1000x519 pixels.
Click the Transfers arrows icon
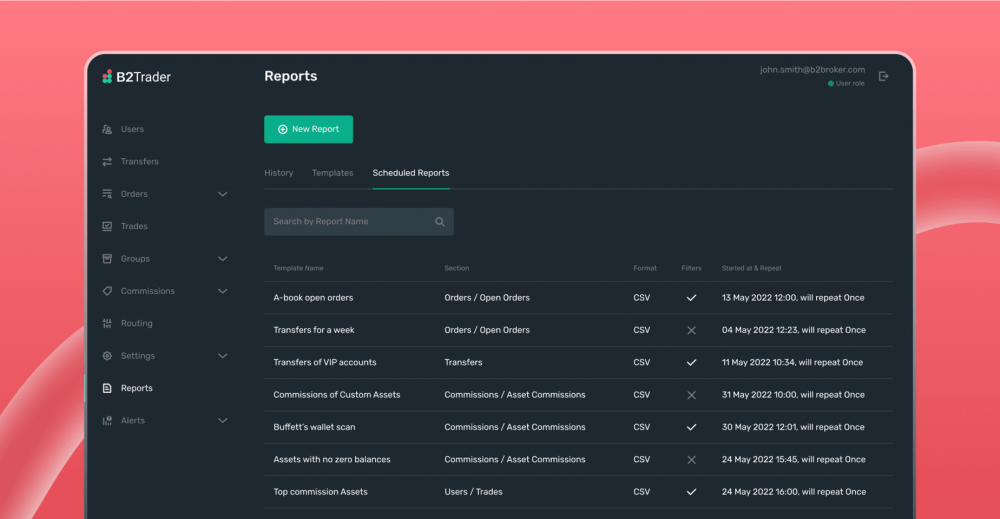(x=107, y=162)
